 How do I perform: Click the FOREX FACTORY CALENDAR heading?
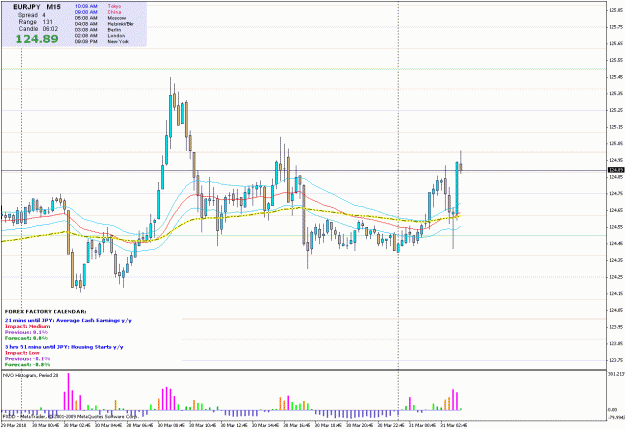45,311
